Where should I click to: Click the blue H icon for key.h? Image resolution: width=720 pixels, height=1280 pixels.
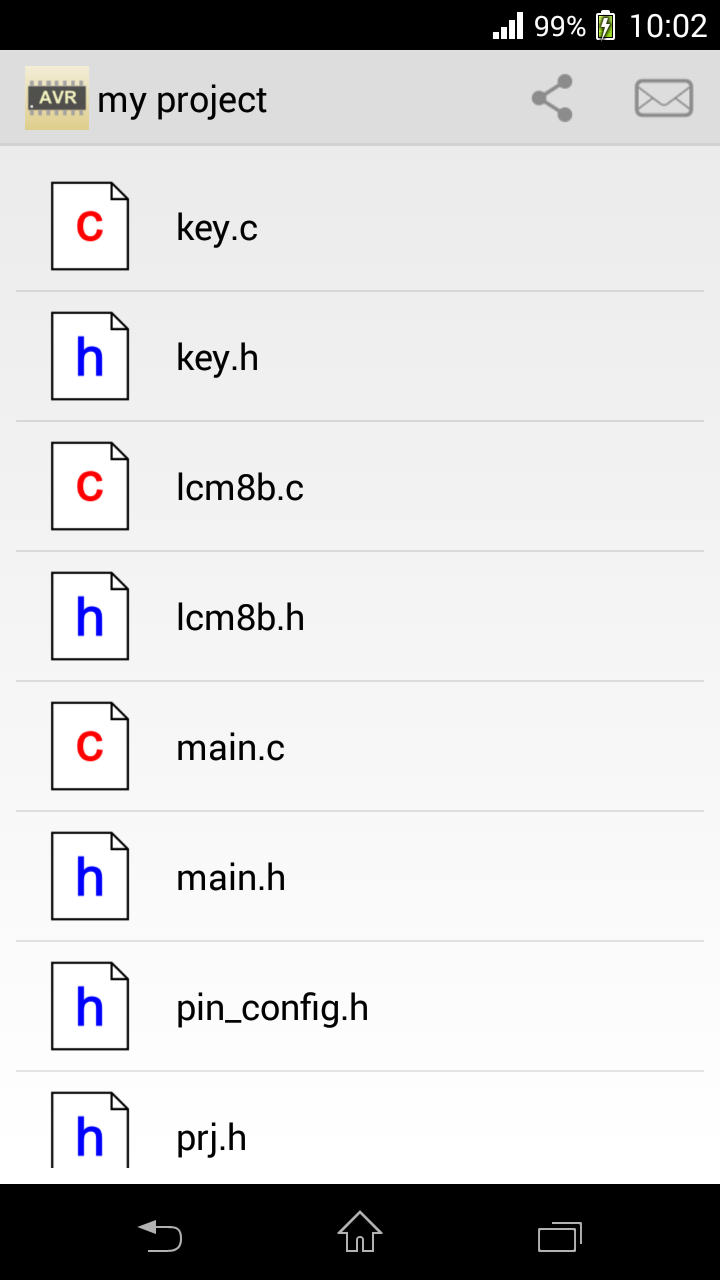click(x=90, y=356)
